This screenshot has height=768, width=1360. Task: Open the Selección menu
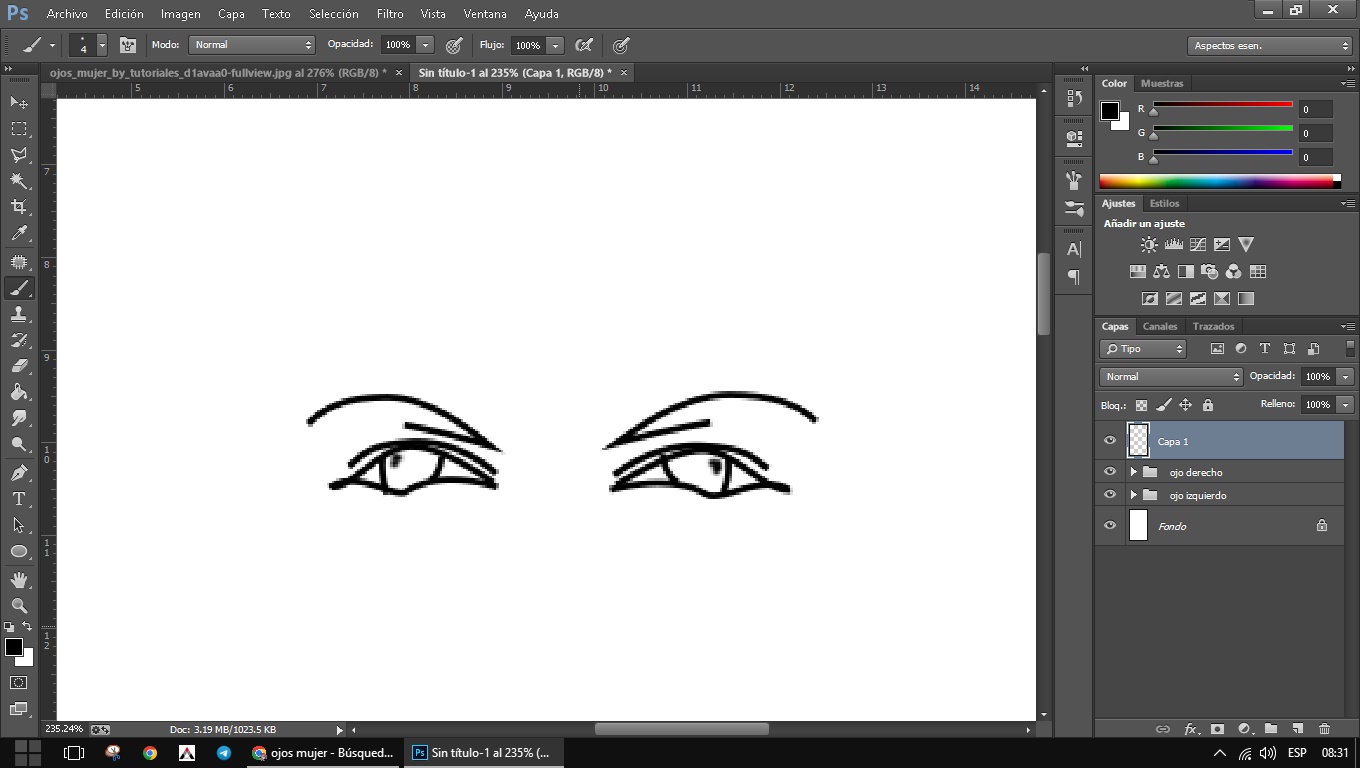pos(334,14)
